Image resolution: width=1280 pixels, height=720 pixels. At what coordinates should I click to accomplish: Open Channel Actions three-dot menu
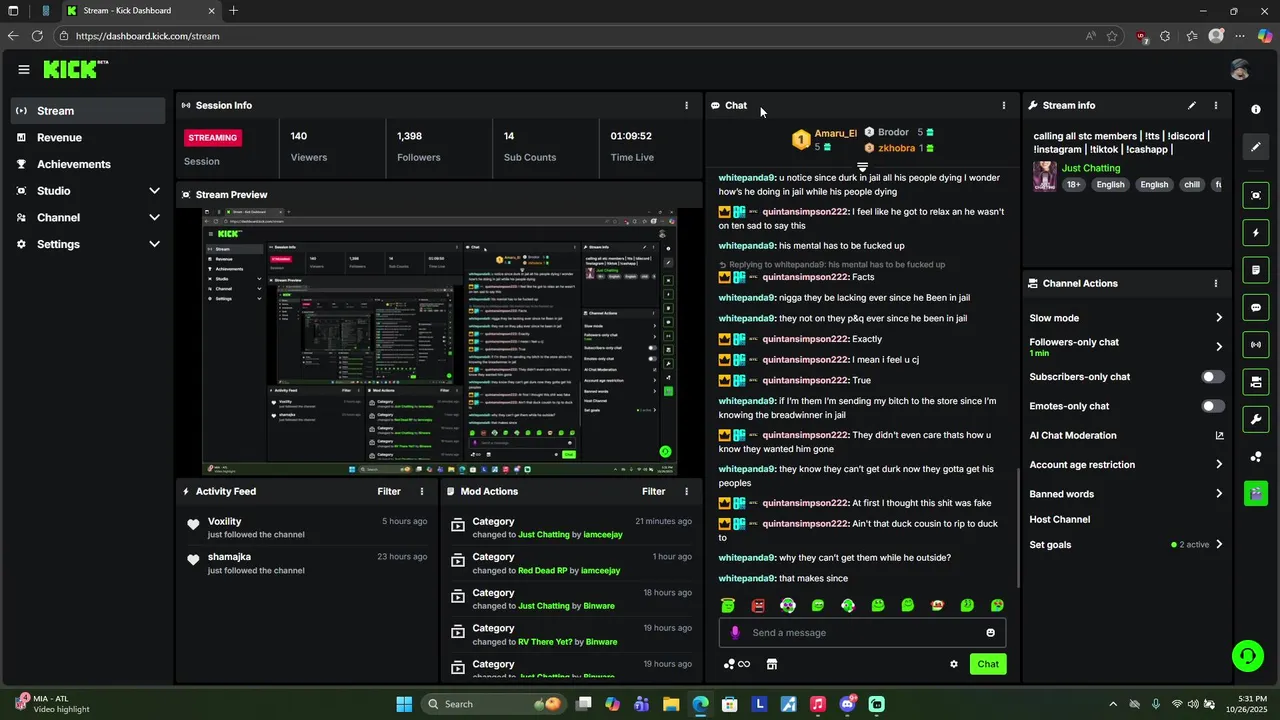(1216, 283)
